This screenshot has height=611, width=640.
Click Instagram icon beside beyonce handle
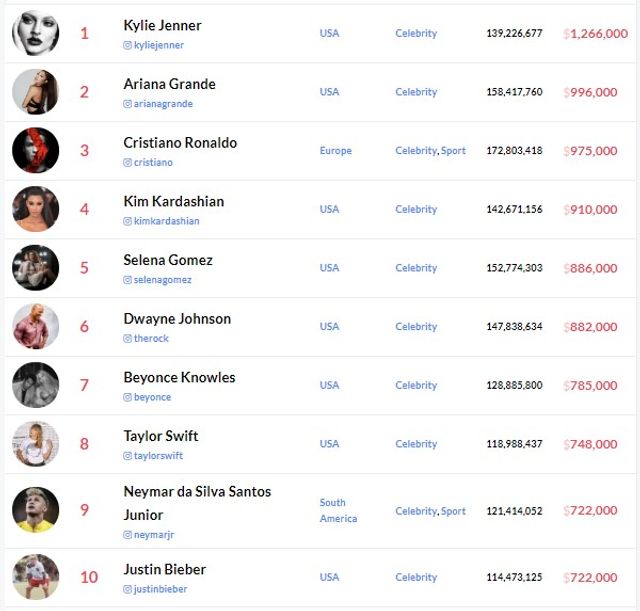[128, 398]
